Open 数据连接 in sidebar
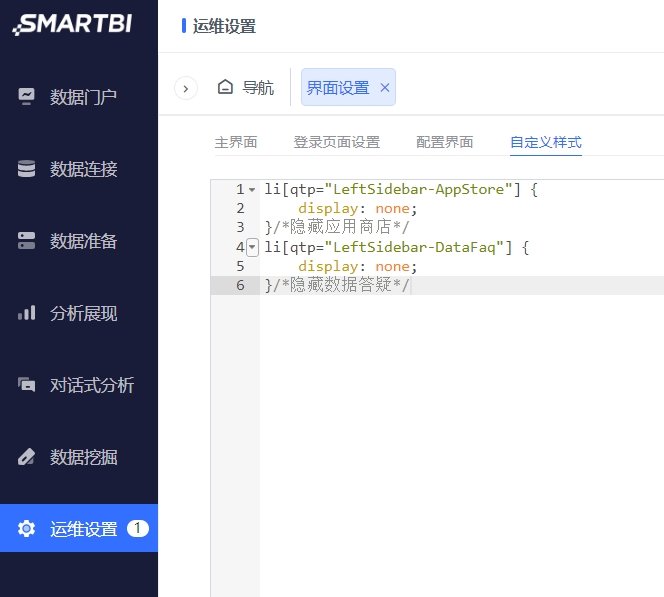Screen dimensions: 664x597 coord(79,169)
